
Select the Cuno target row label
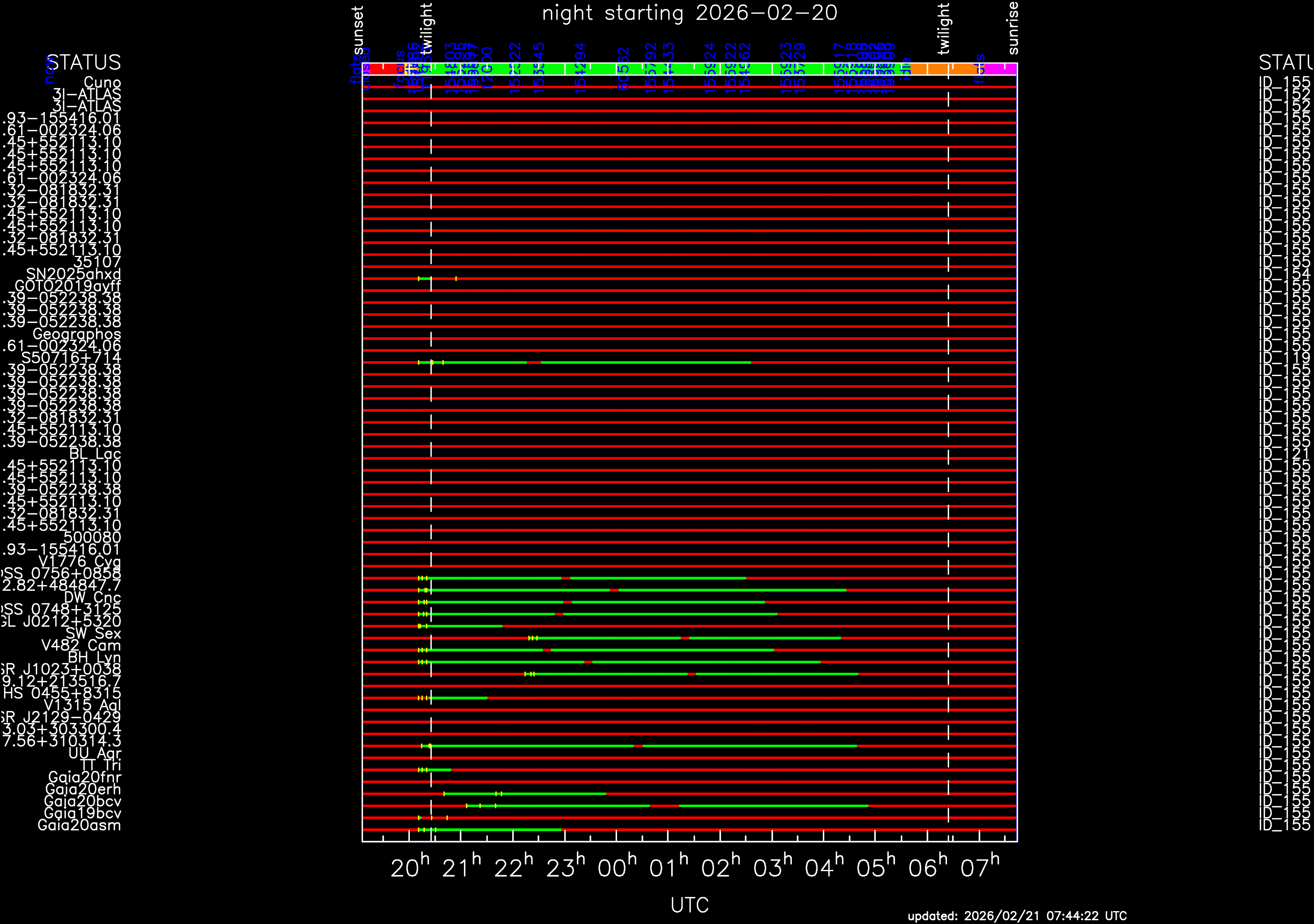pyautogui.click(x=102, y=82)
